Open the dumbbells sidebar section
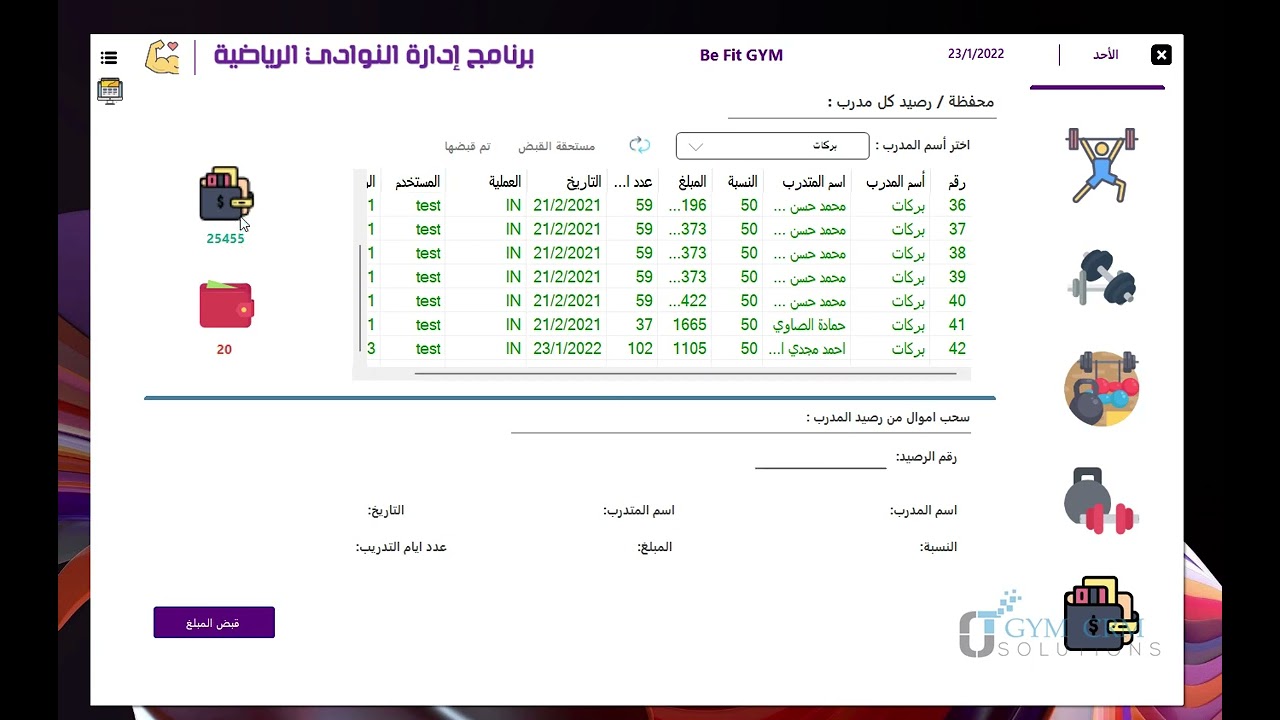 tap(1101, 277)
